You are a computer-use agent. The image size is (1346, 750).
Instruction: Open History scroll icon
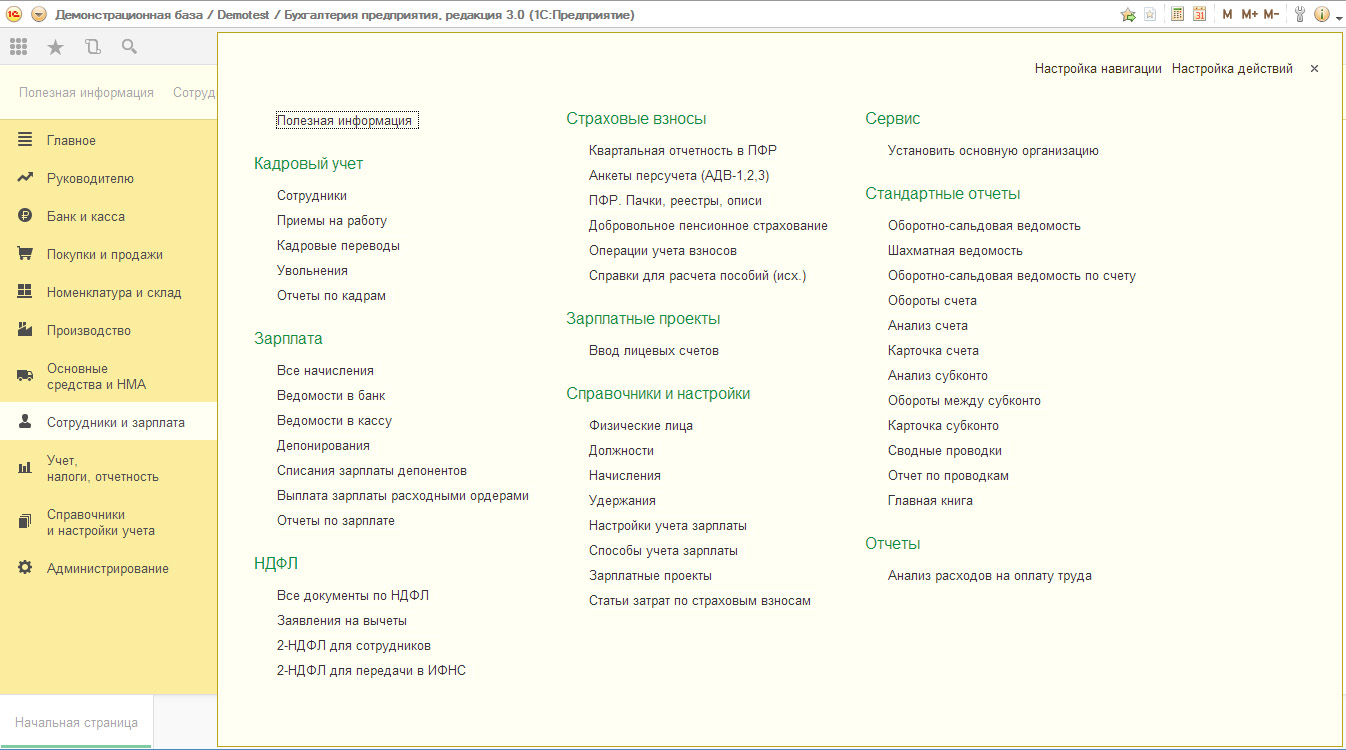92,46
